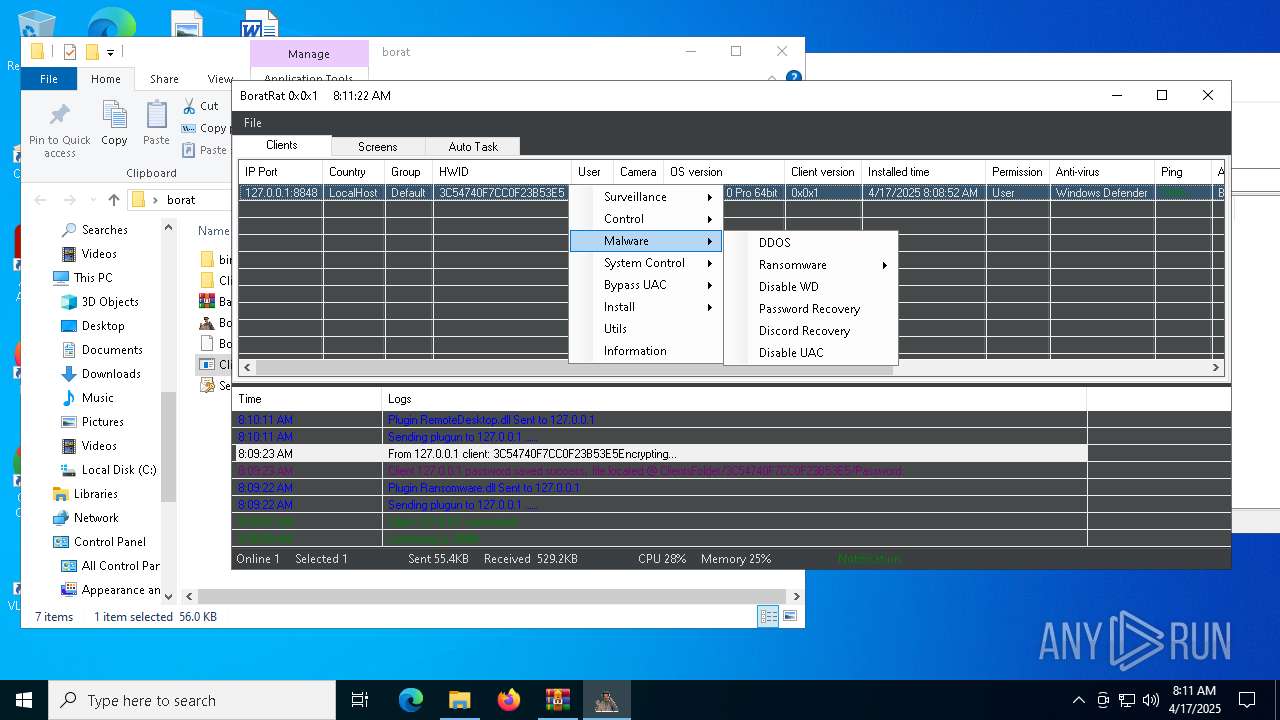1280x720 pixels.
Task: Click the Copy path command
Action: point(204,128)
